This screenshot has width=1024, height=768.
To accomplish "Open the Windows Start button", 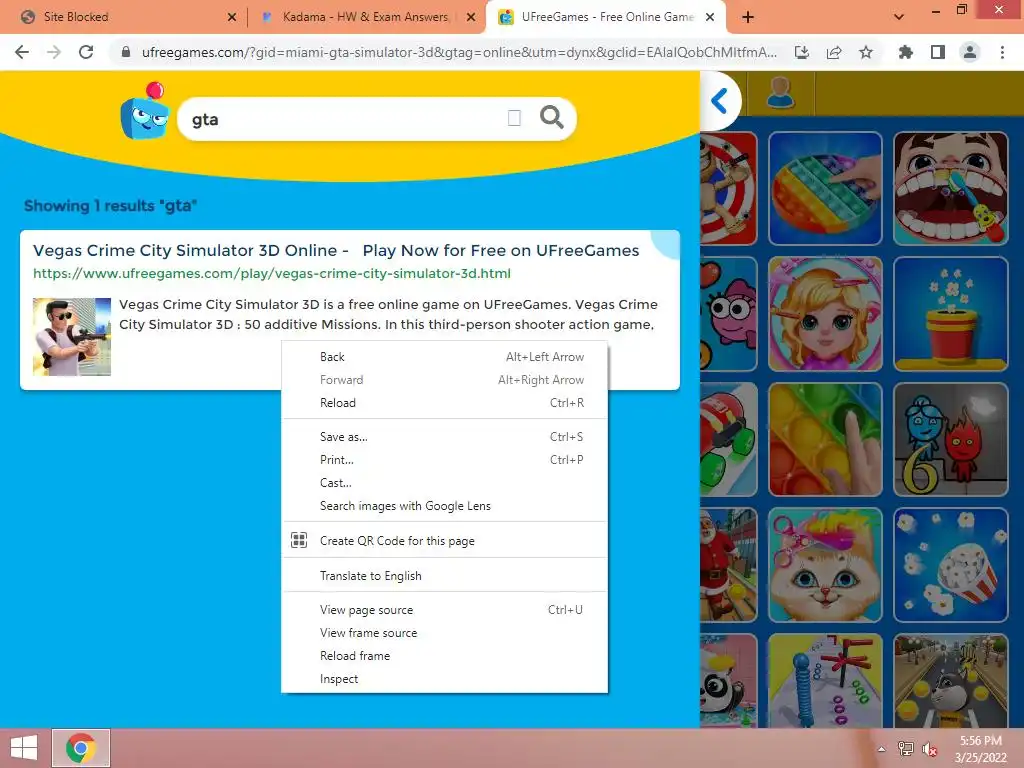I will [24, 748].
